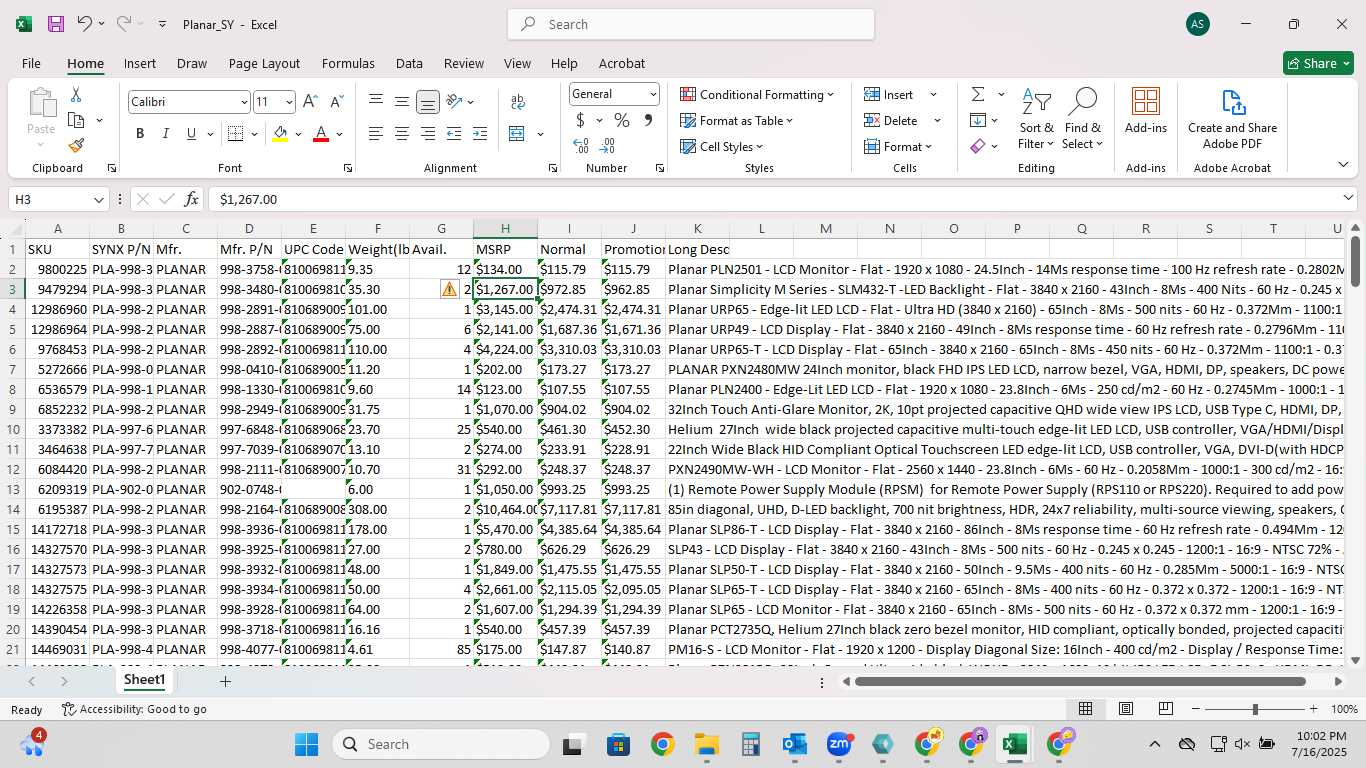Click the Insert cells button

click(889, 94)
